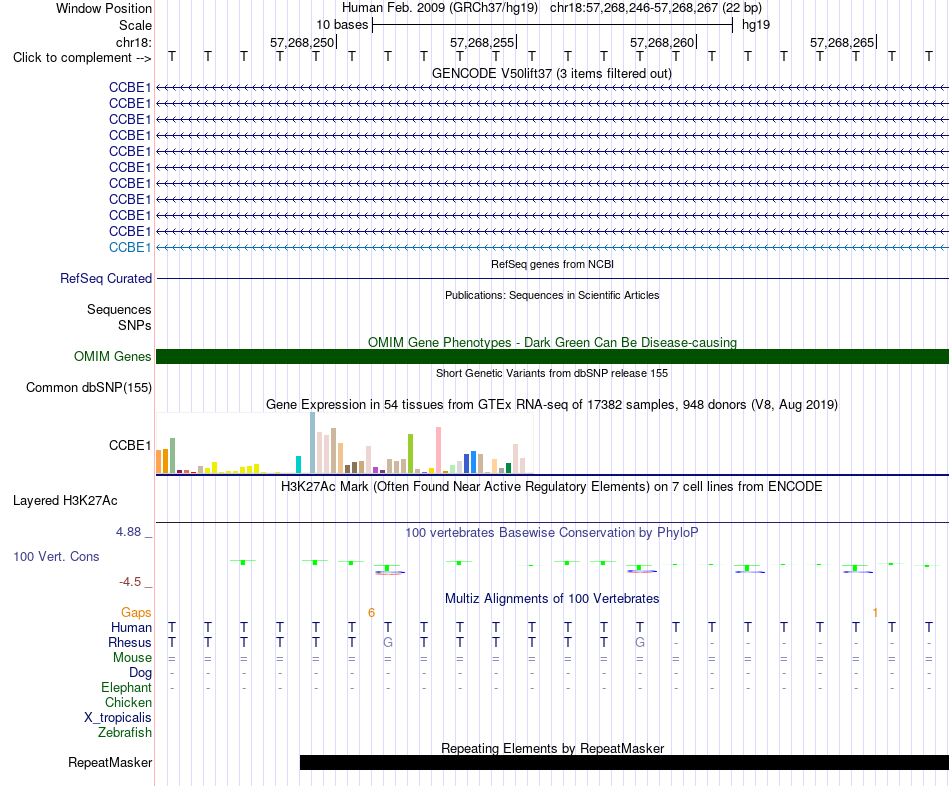Click the dark green OMIM gene bar
The height and width of the screenshot is (786, 950).
[552, 356]
